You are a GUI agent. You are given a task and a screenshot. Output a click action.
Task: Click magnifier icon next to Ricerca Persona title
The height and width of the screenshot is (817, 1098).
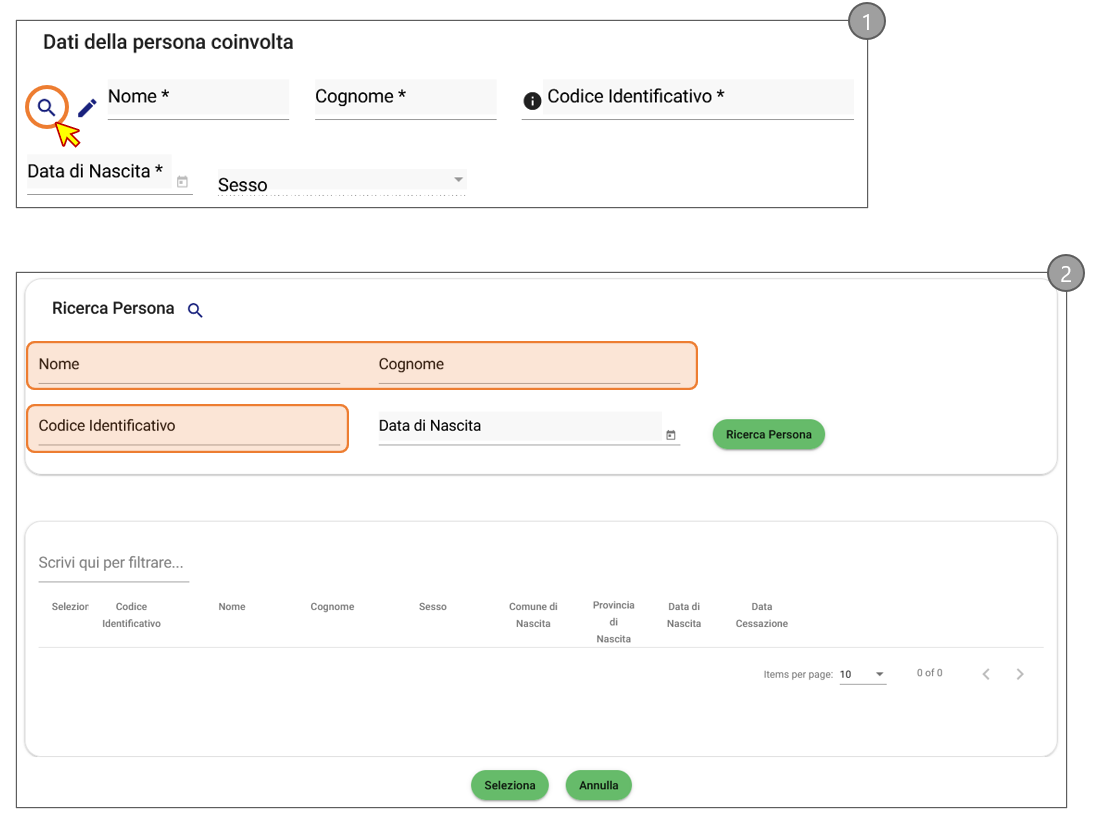coord(195,311)
